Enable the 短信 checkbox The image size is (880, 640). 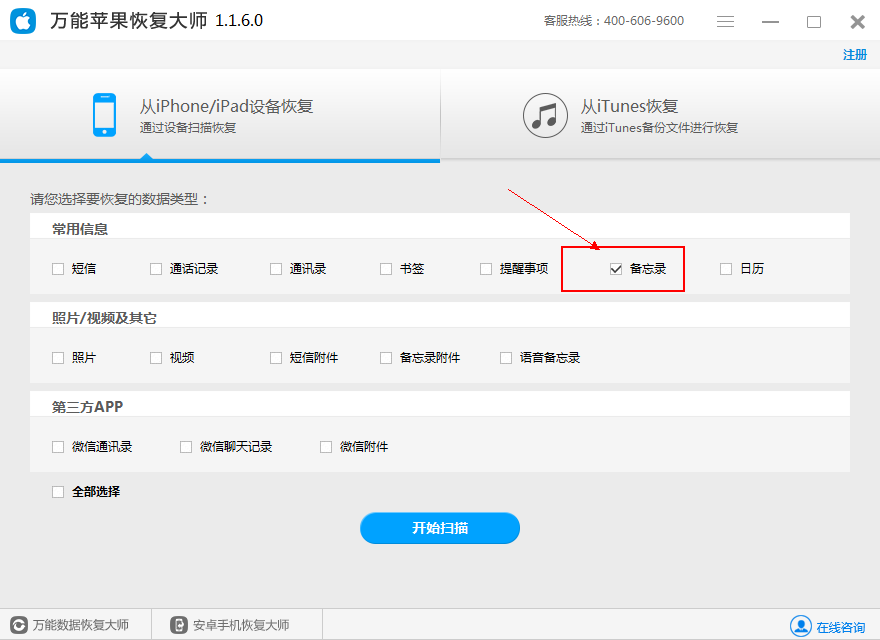click(58, 269)
